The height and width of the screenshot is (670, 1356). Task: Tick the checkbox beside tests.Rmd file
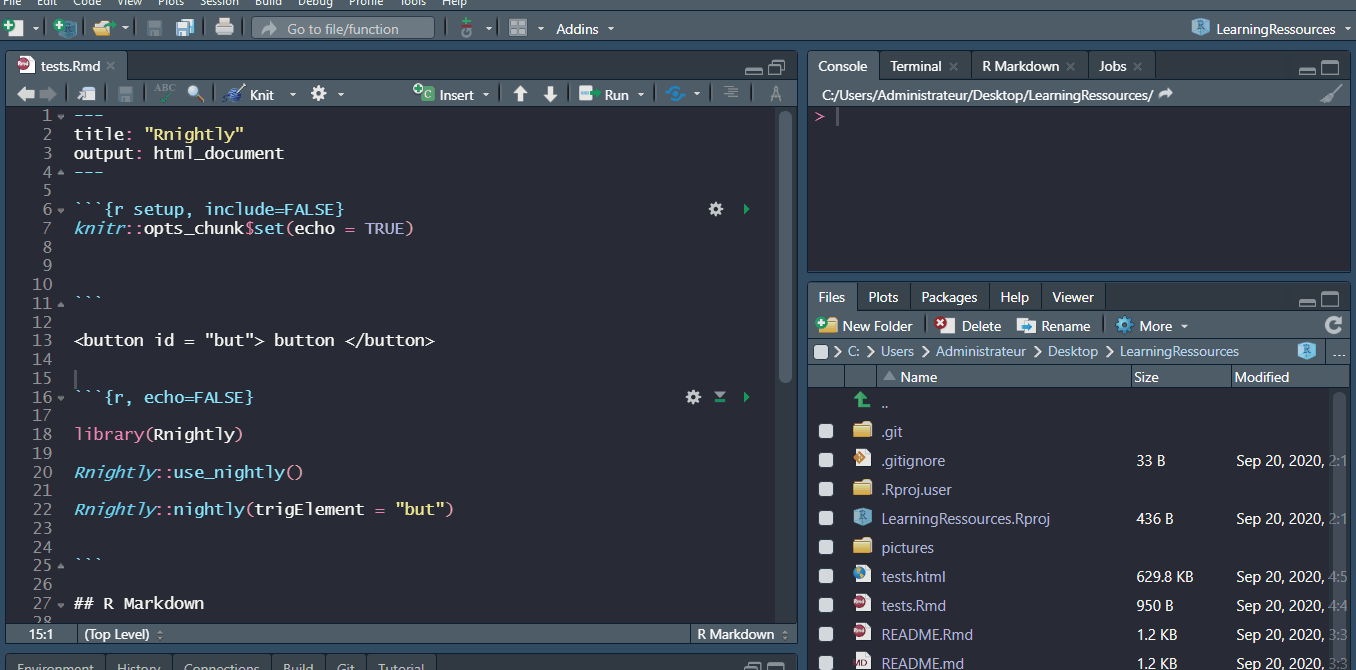826,605
